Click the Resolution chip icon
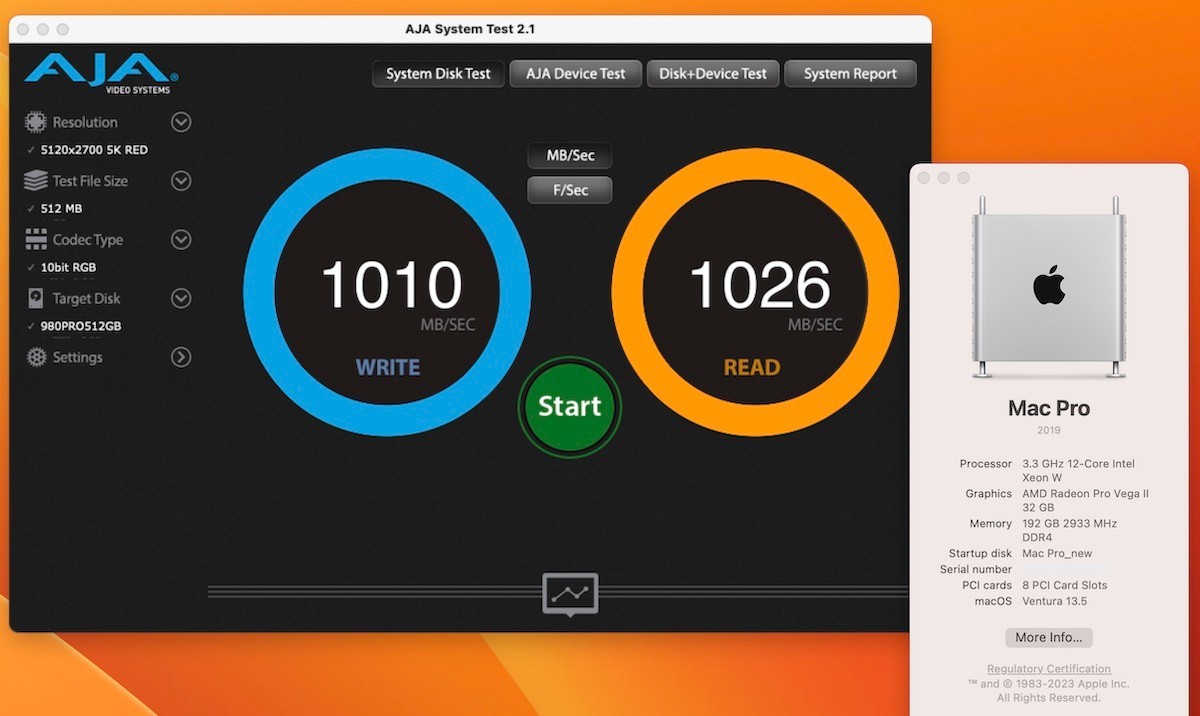The image size is (1200, 716). coord(36,123)
